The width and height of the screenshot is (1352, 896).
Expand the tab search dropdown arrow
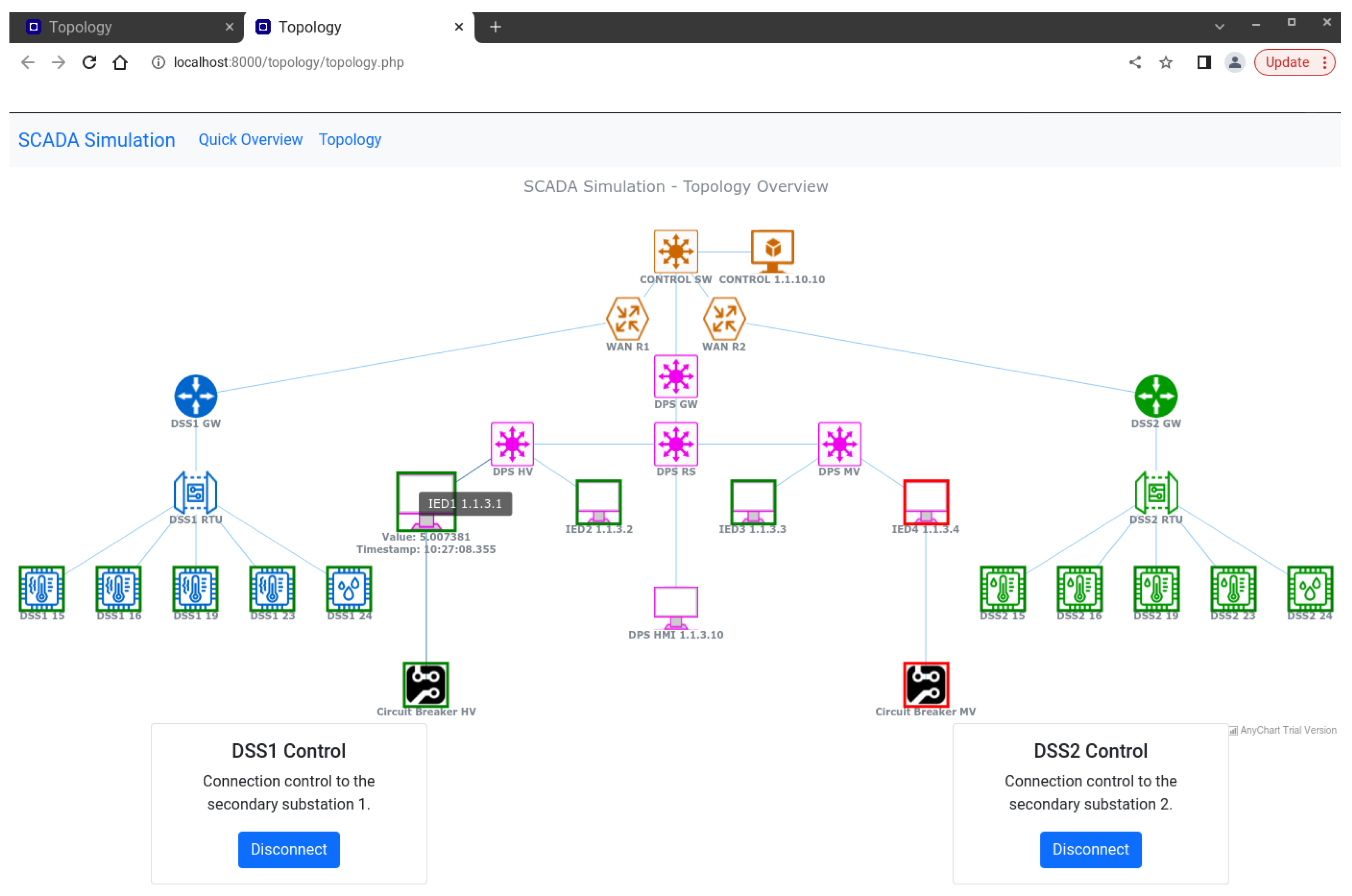pos(1219,27)
